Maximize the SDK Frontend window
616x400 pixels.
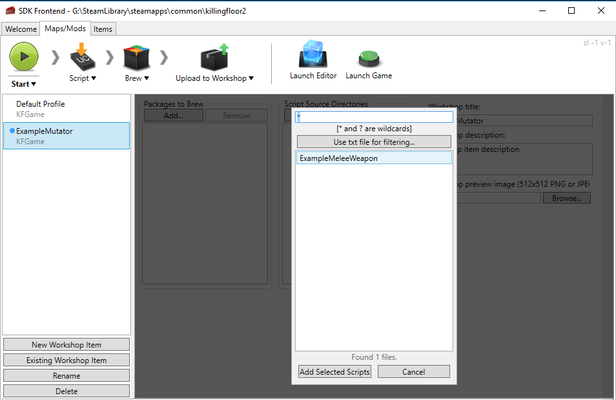click(x=572, y=11)
